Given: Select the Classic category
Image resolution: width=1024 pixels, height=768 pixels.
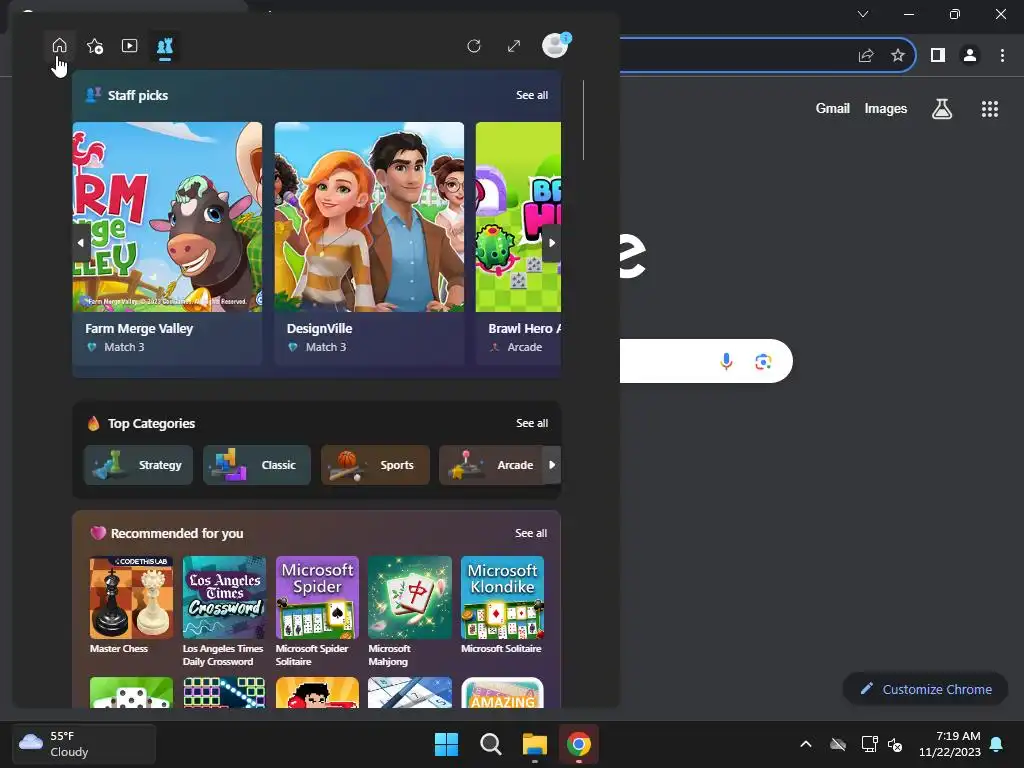Looking at the screenshot, I should 257,465.
